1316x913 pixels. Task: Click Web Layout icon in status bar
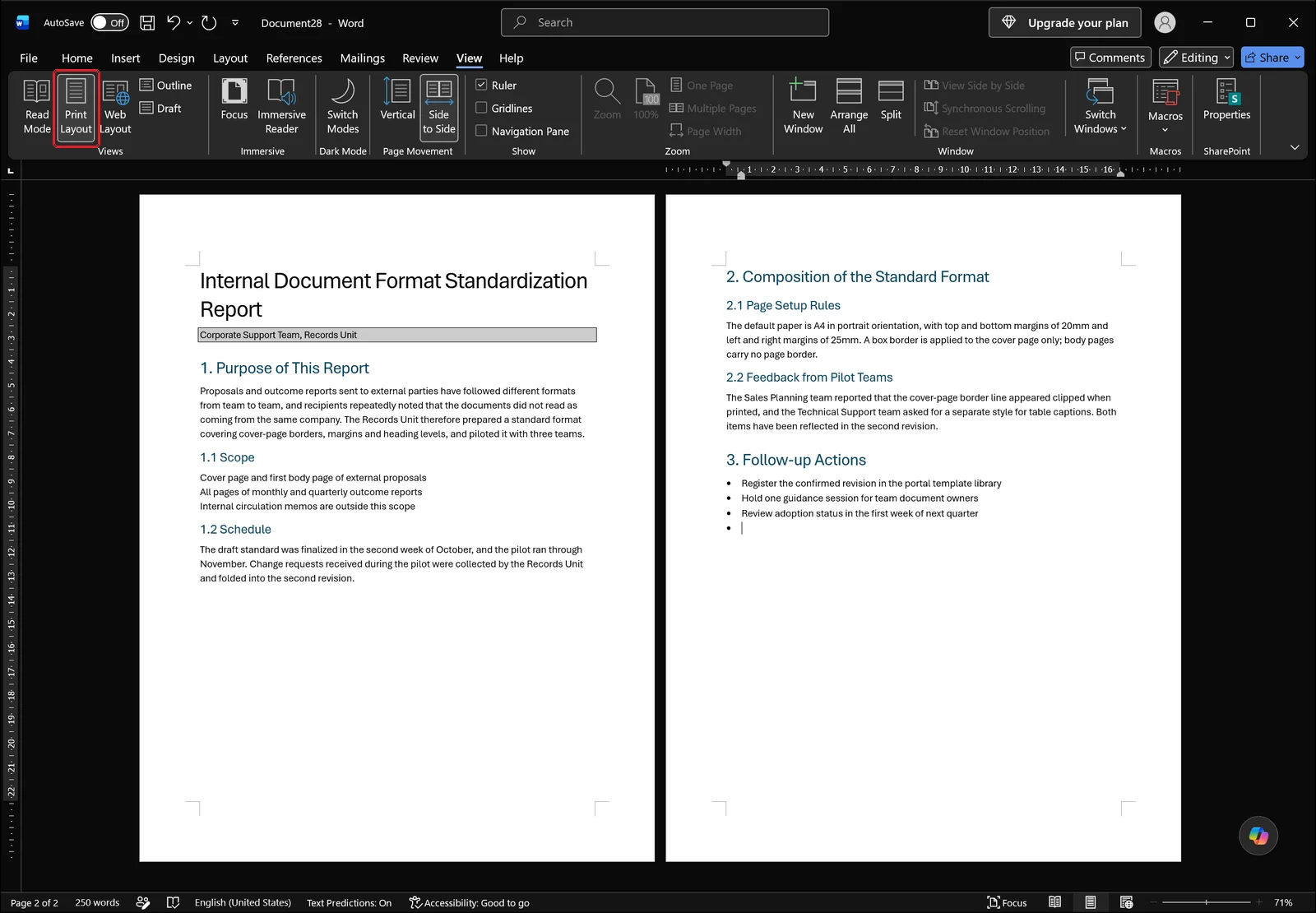[1126, 902]
